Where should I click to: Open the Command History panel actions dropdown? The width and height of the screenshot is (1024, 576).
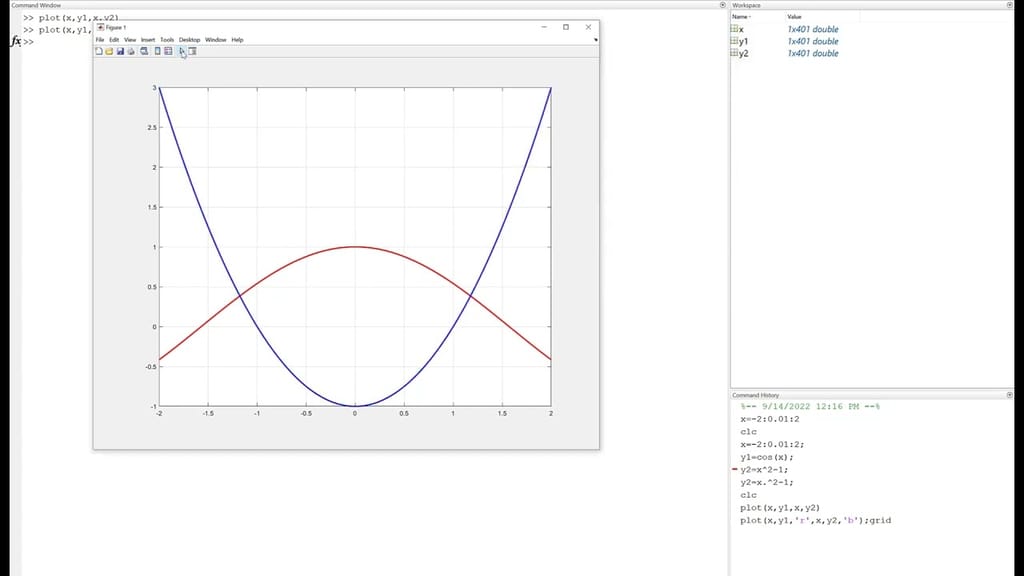coord(1008,395)
